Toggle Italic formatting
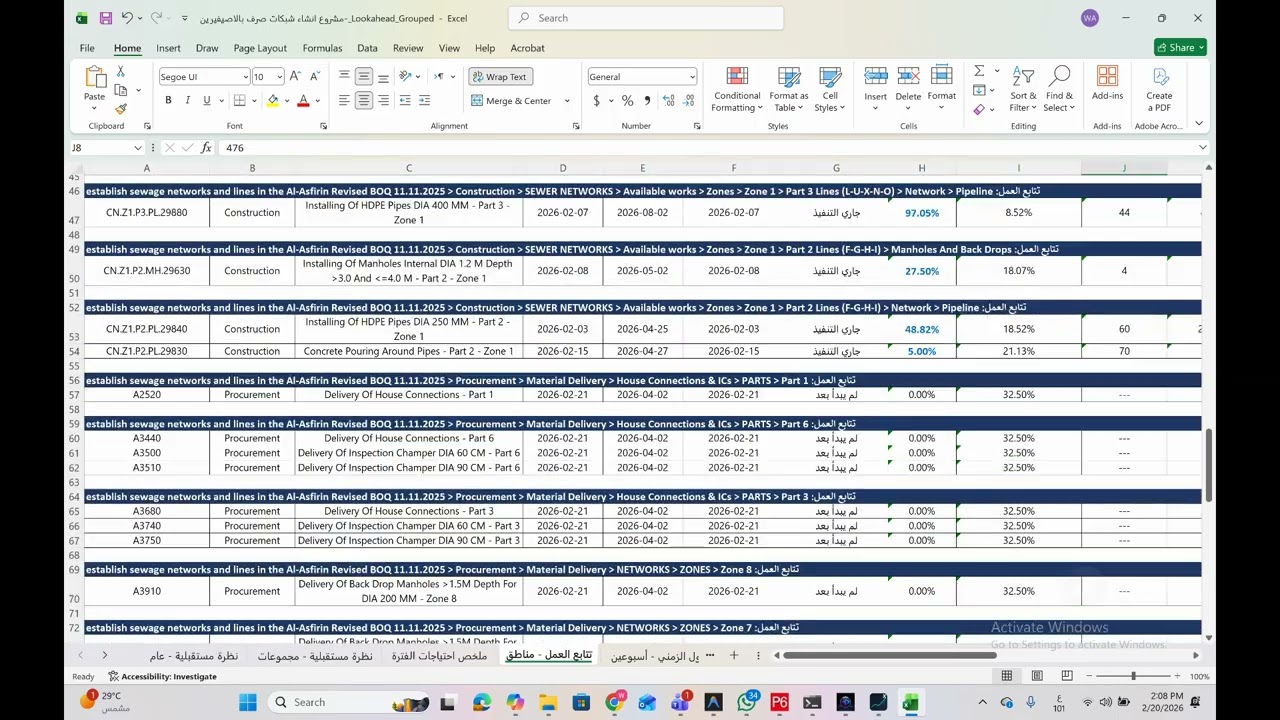 [187, 101]
